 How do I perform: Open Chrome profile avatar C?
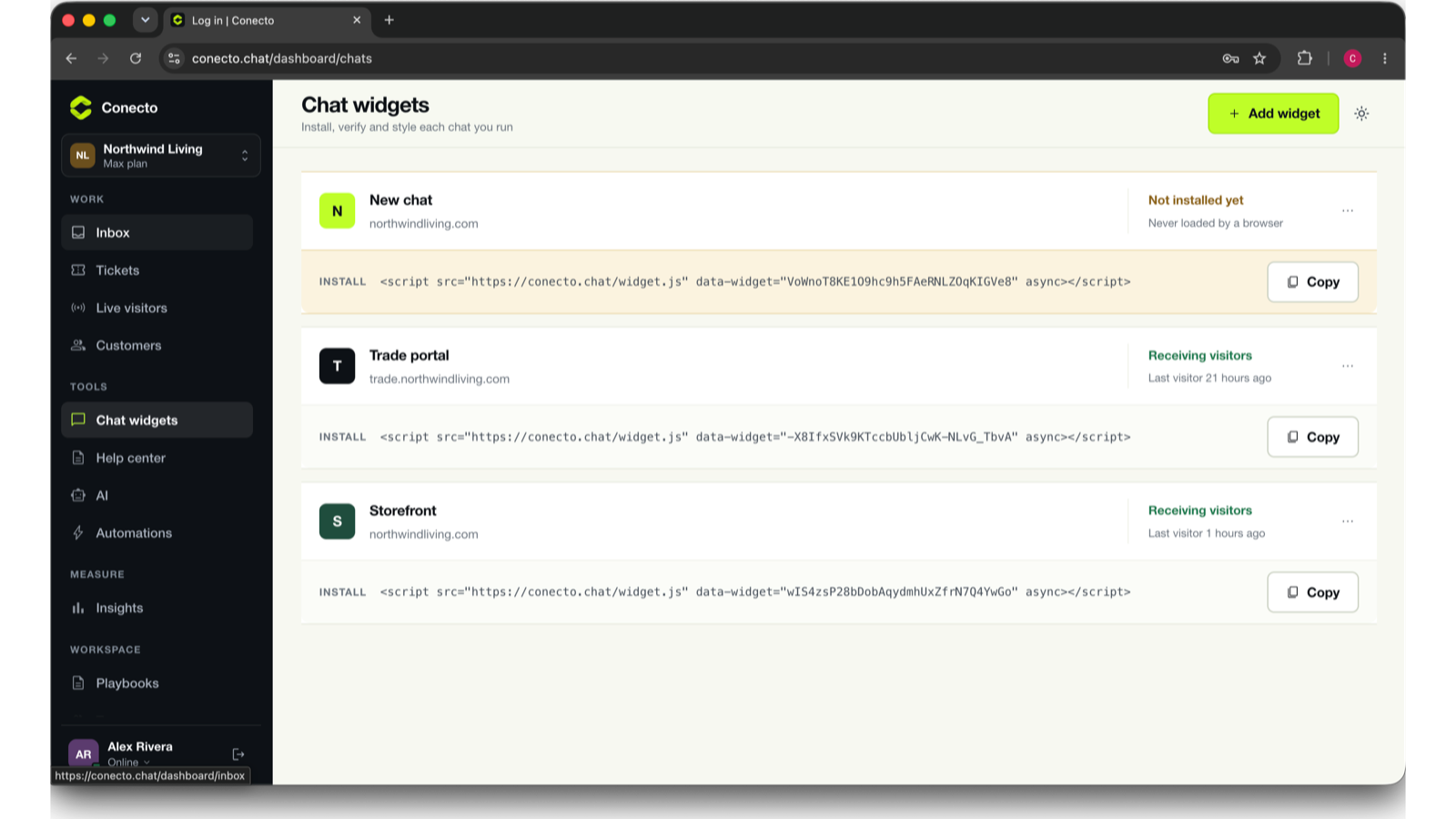coord(1352,58)
